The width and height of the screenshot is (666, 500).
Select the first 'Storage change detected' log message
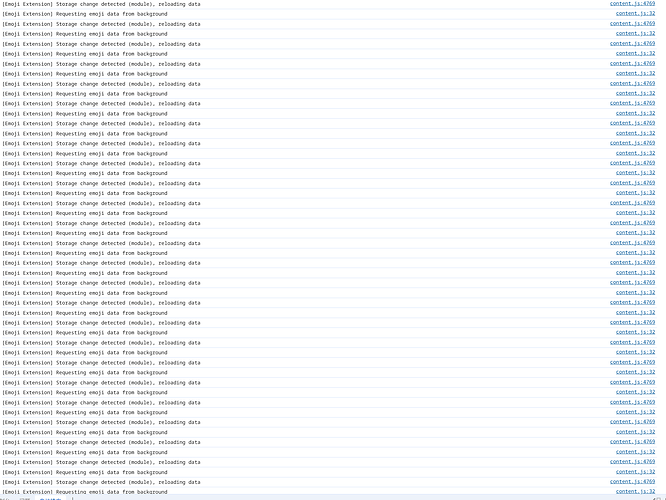click(101, 4)
